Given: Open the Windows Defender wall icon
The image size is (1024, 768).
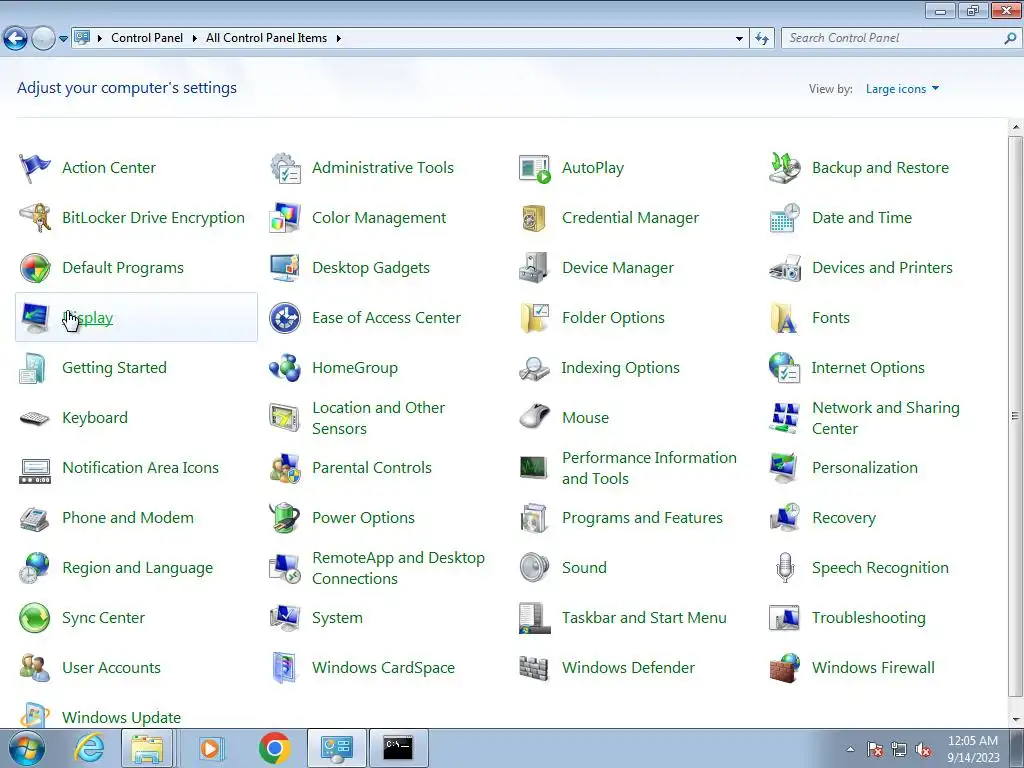Looking at the screenshot, I should click(535, 667).
